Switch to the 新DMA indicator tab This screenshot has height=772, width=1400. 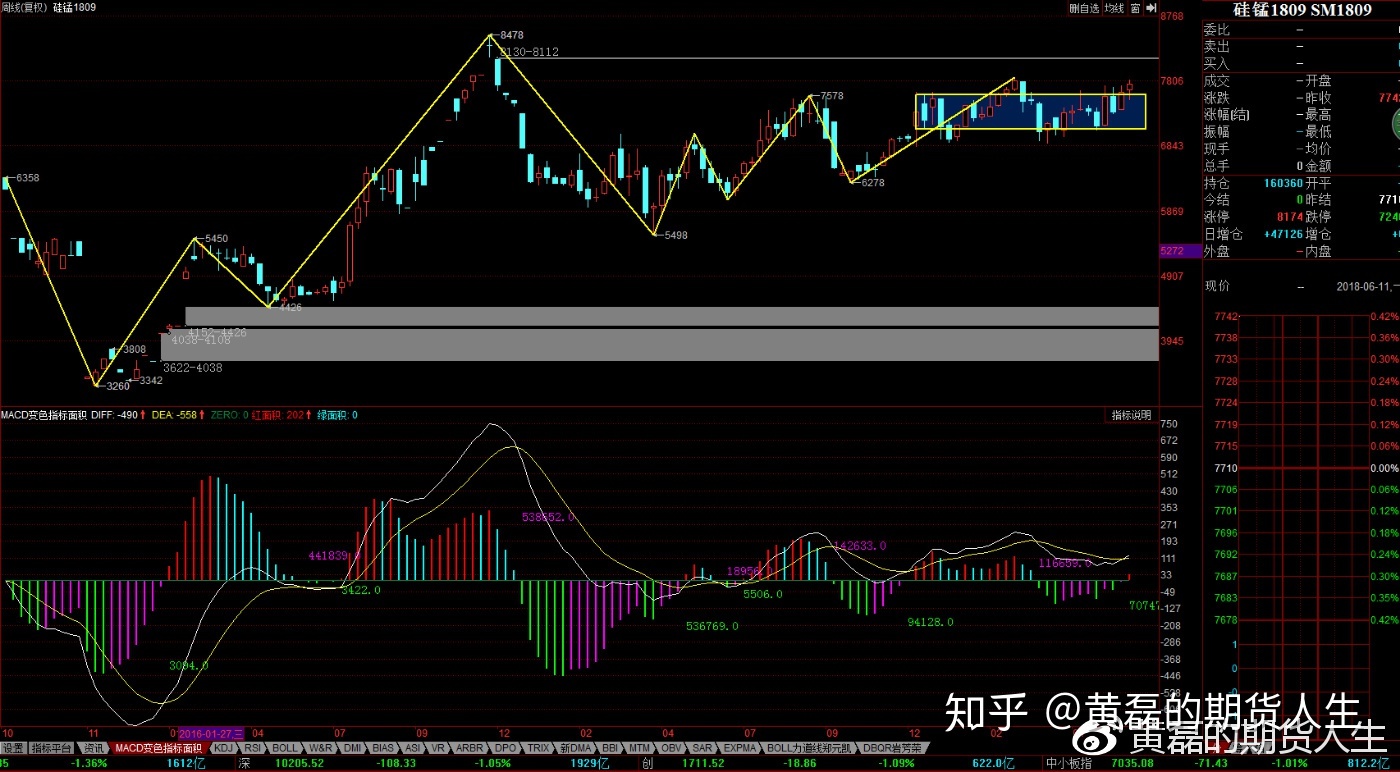[576, 748]
